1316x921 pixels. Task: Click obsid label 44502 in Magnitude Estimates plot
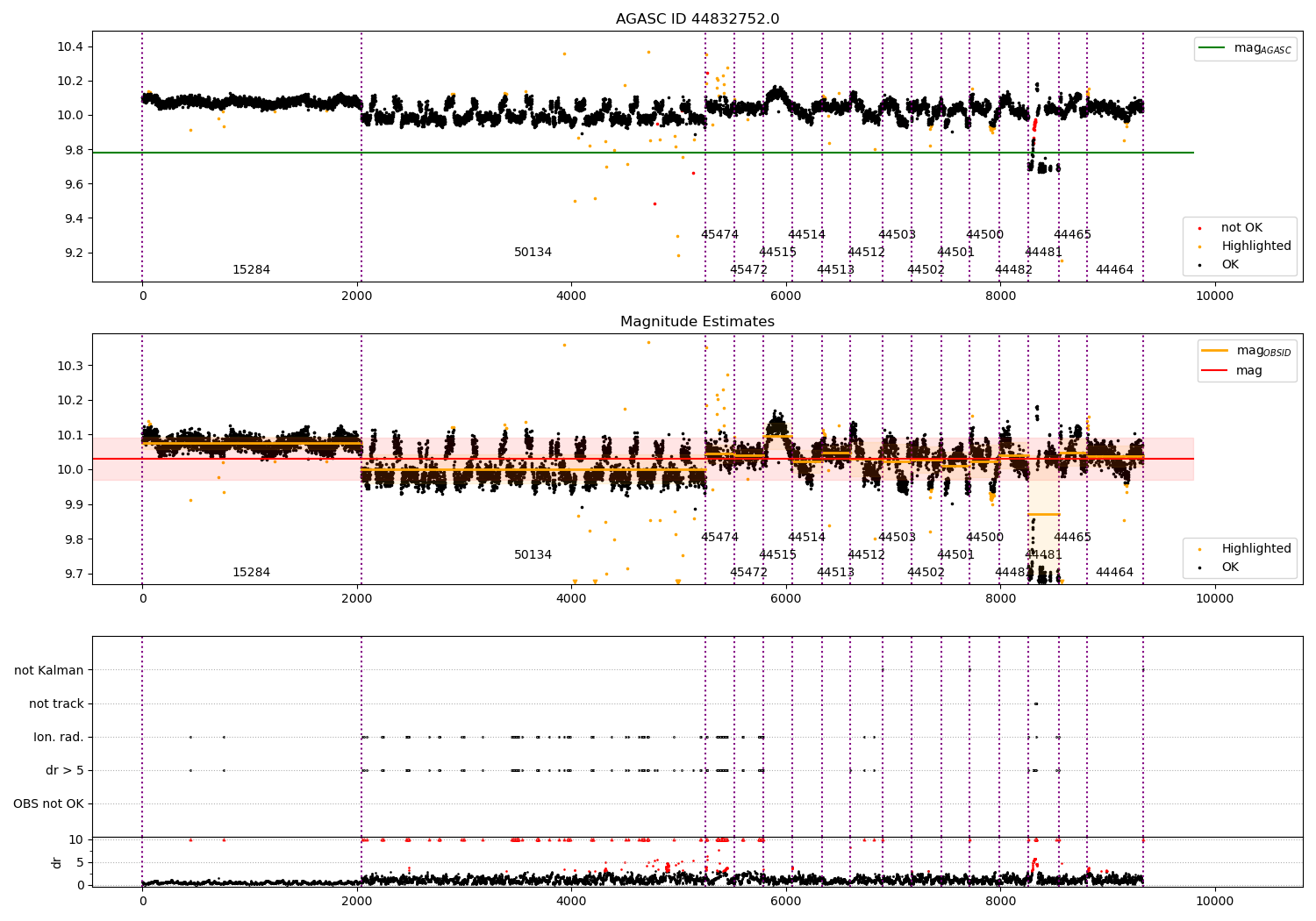pyautogui.click(x=926, y=573)
